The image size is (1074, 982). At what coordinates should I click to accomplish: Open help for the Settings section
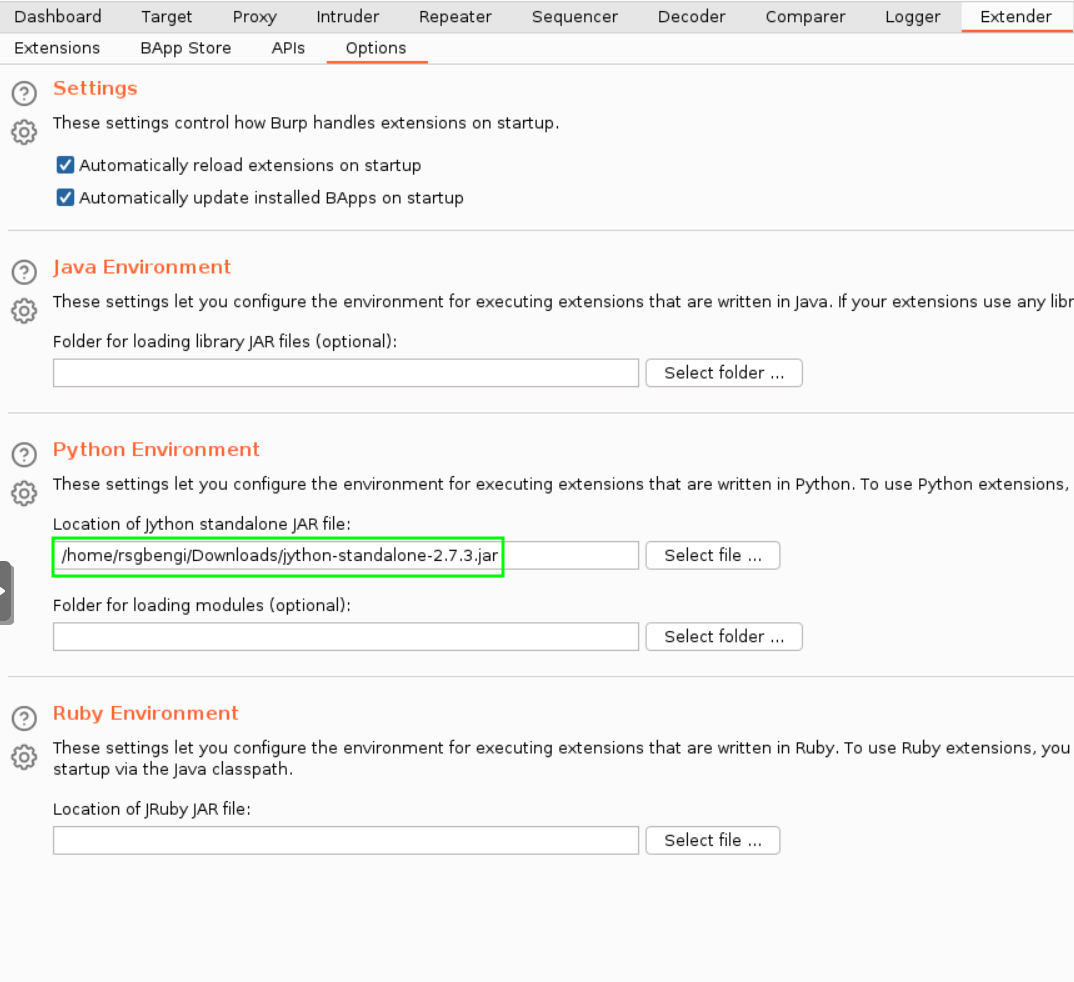coord(24,94)
